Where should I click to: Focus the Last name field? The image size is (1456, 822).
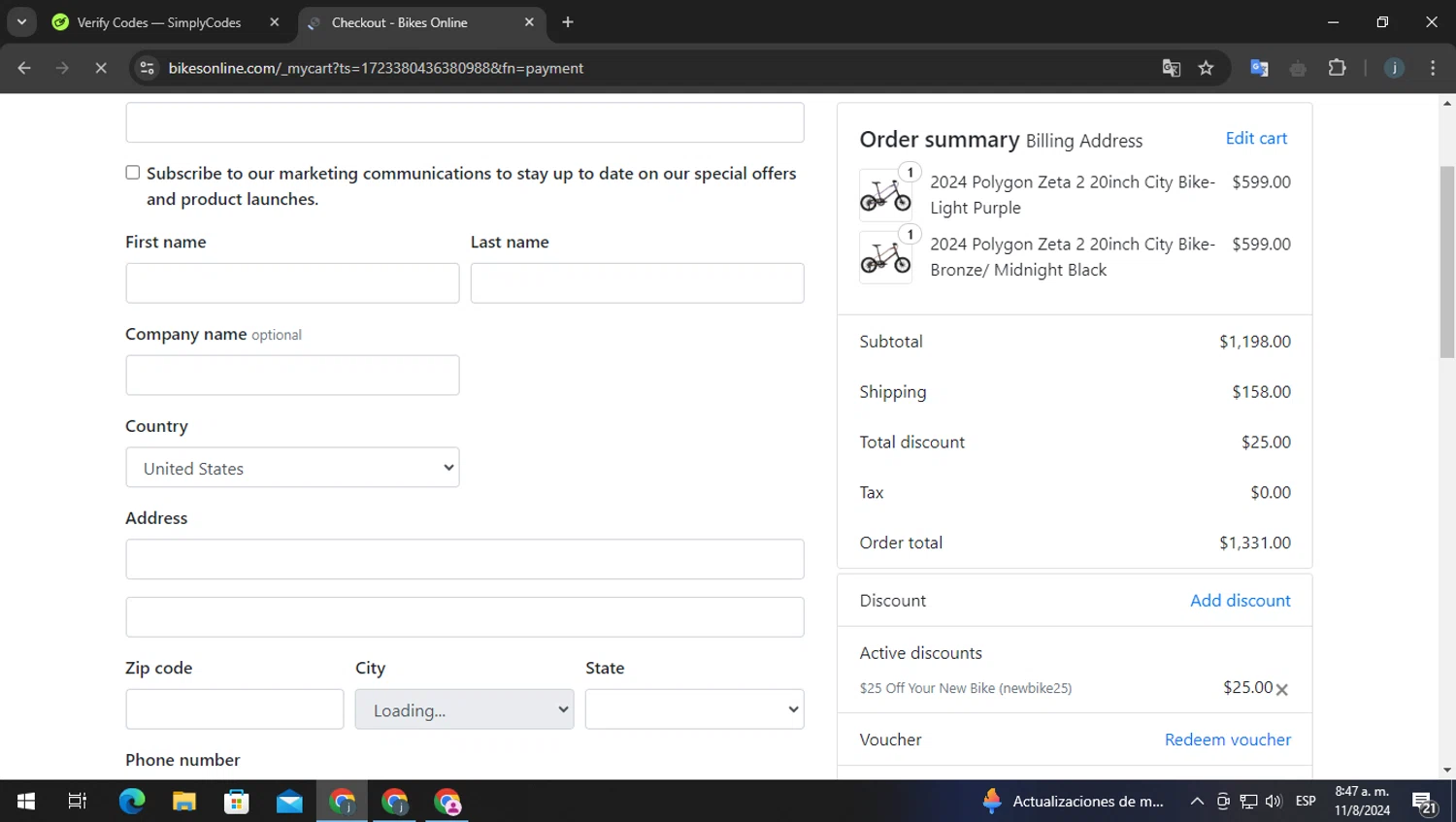pyautogui.click(x=637, y=283)
